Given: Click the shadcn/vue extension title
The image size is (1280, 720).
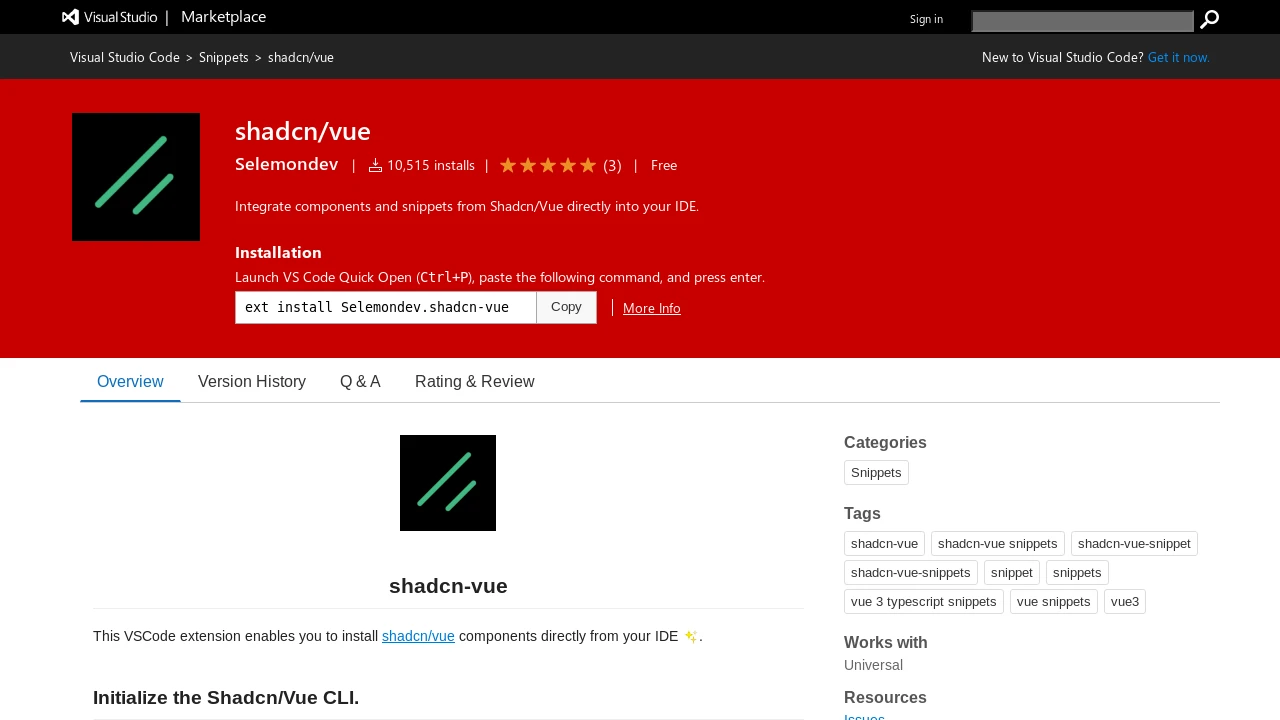Looking at the screenshot, I should (x=303, y=131).
